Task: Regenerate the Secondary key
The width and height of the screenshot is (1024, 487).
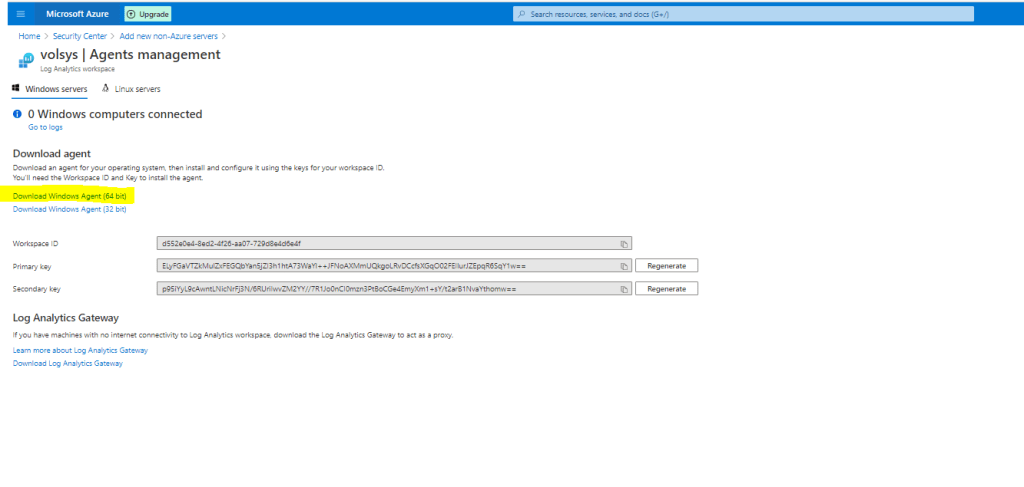Action: pyautogui.click(x=667, y=289)
